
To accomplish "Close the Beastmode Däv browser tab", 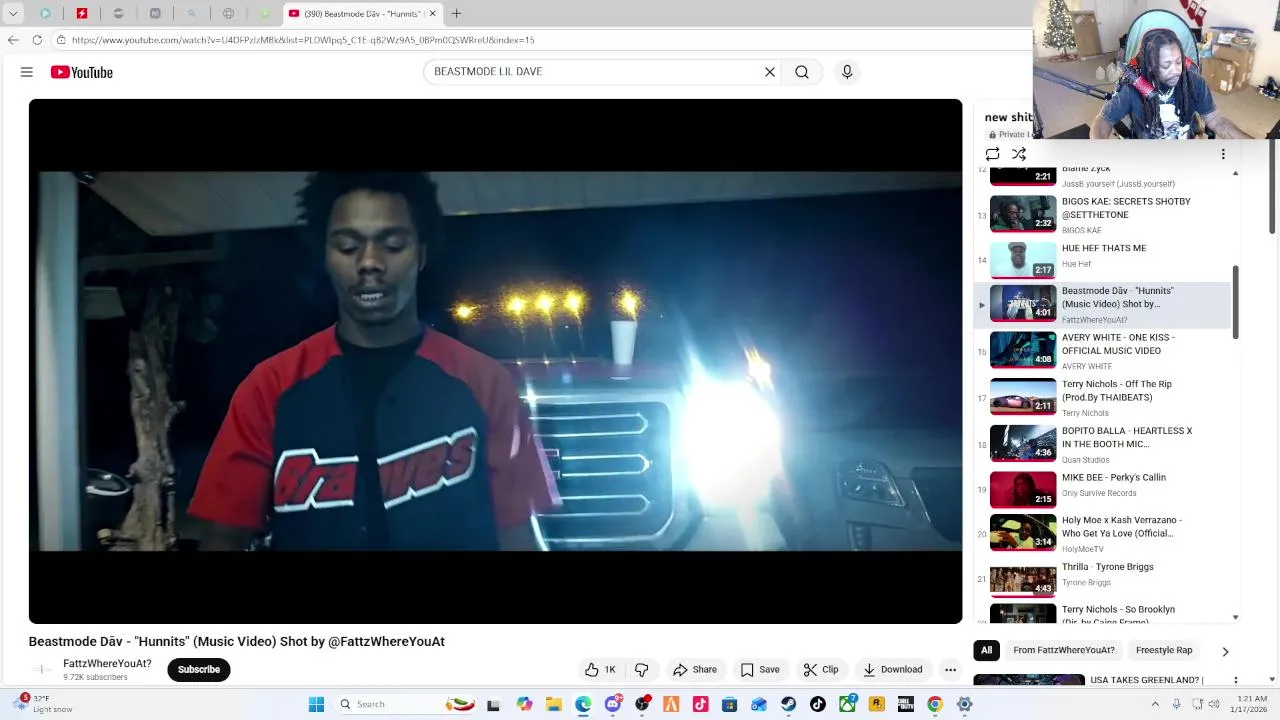I will pos(432,14).
